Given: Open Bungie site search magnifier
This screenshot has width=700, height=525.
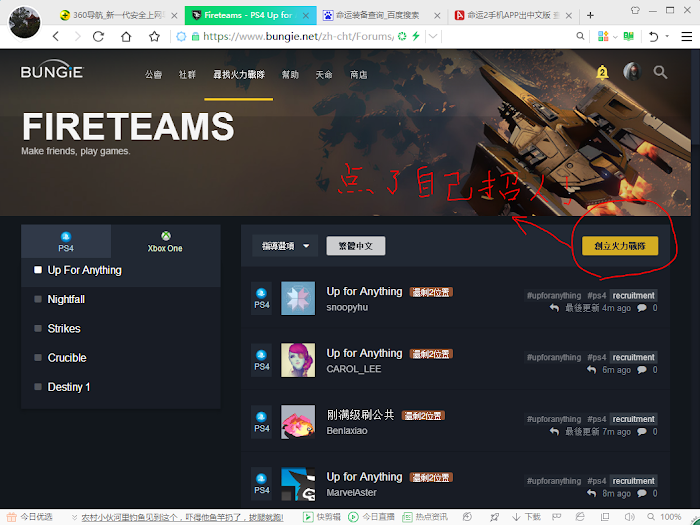Looking at the screenshot, I should click(x=660, y=72).
